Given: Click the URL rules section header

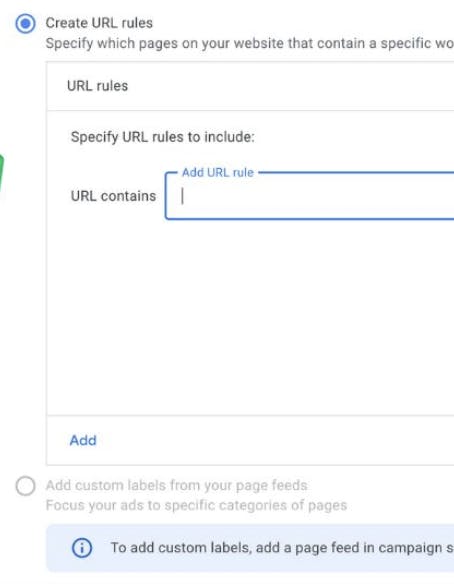Looking at the screenshot, I should click(98, 86).
